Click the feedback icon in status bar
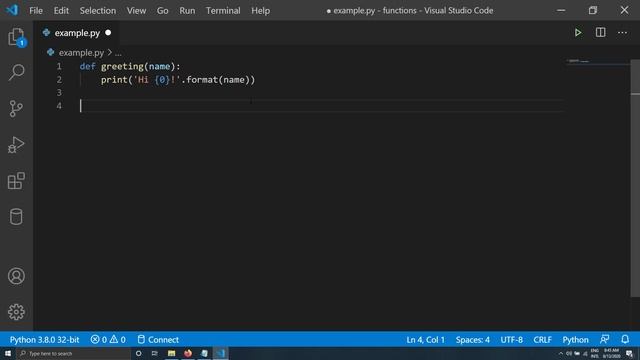The image size is (640, 360). pos(604,340)
